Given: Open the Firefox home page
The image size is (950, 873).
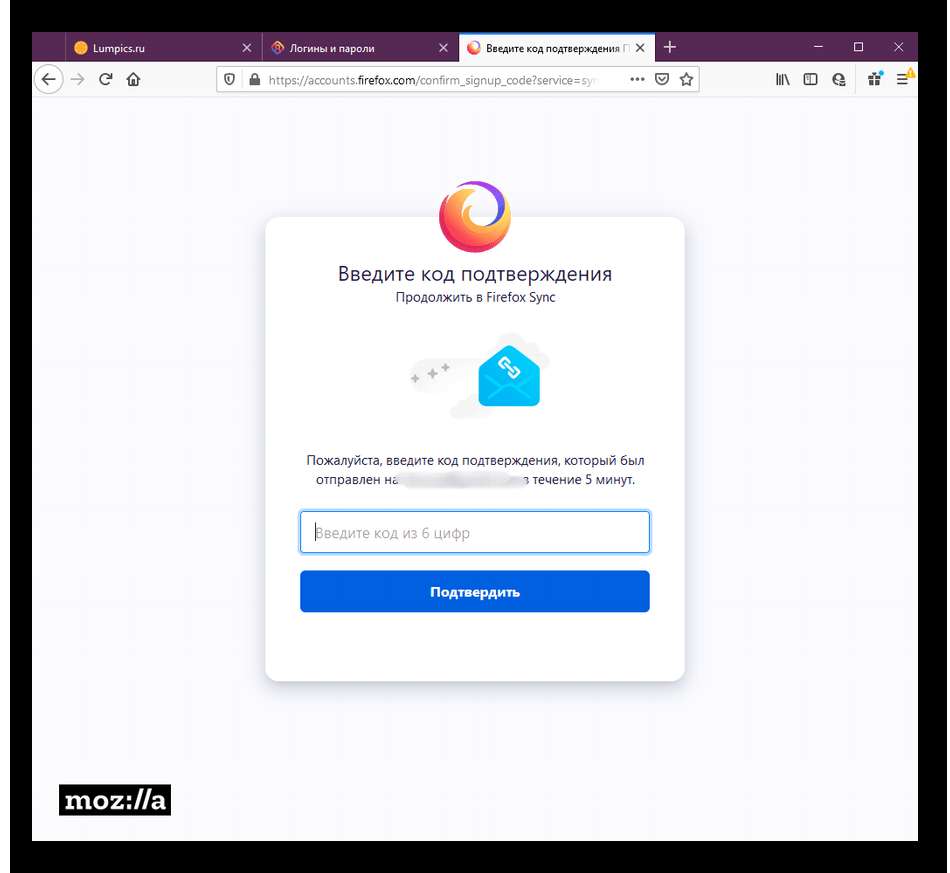Looking at the screenshot, I should (x=133, y=79).
